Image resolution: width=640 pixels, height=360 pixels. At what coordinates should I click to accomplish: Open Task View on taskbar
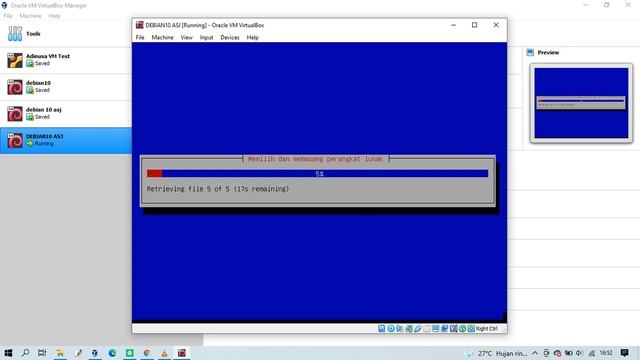point(42,353)
